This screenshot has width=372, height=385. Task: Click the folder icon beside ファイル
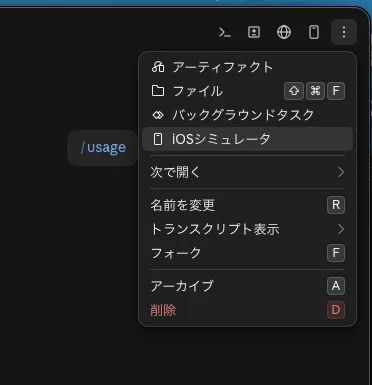[x=158, y=91]
